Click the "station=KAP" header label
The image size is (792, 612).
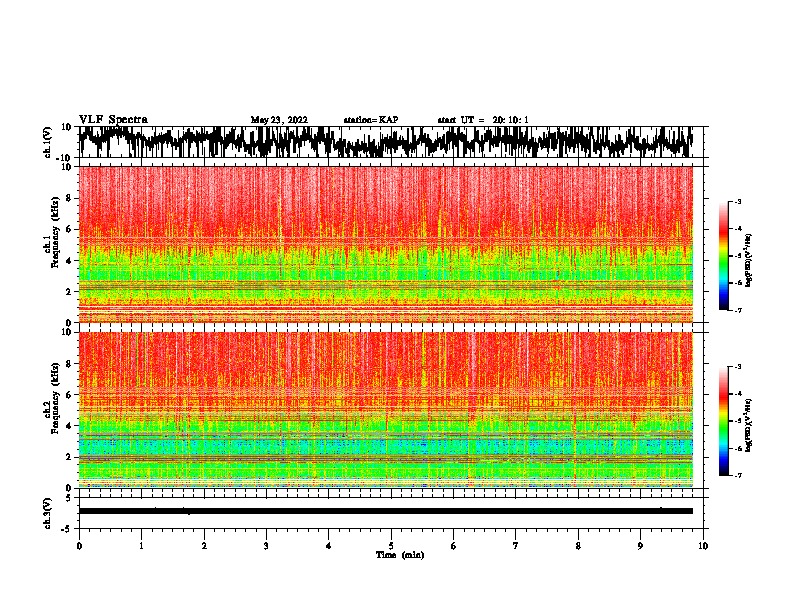pos(371,120)
